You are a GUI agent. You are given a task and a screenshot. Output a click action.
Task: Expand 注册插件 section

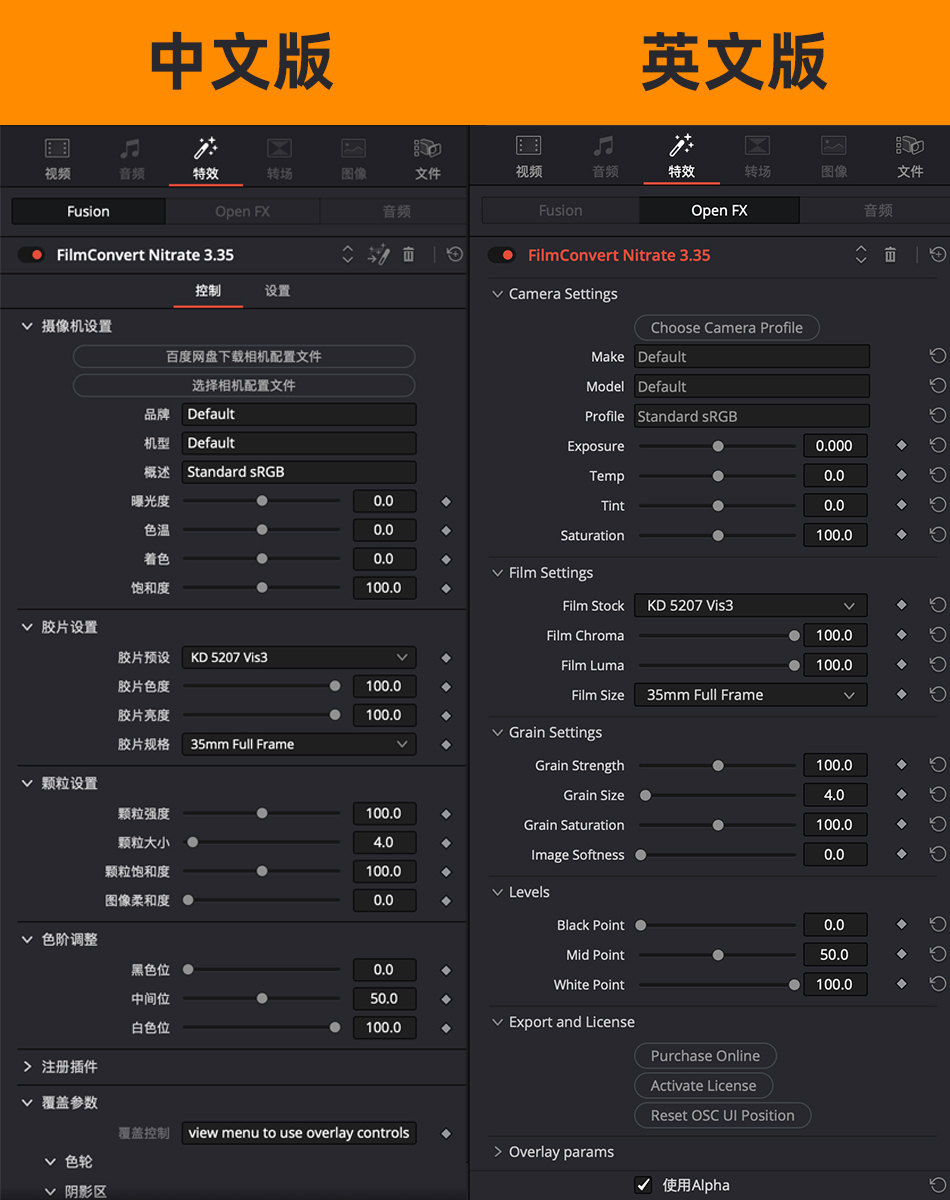point(28,1067)
